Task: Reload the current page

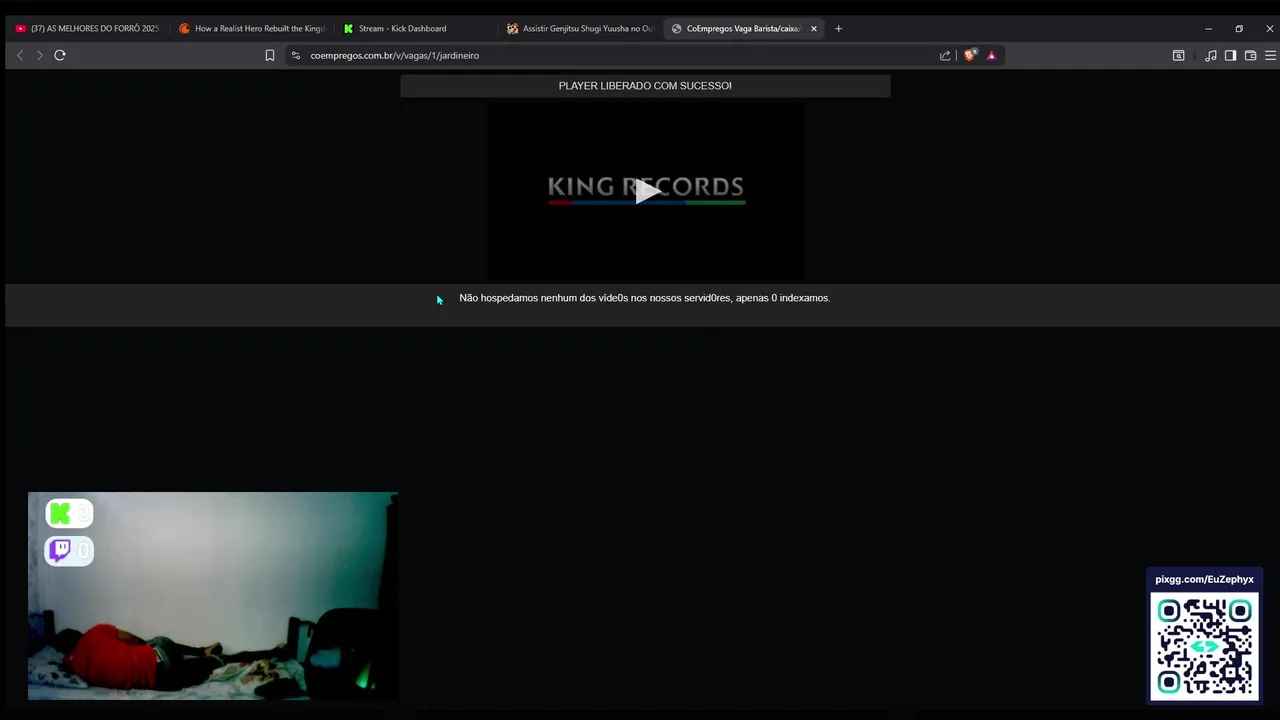Action: coord(60,55)
